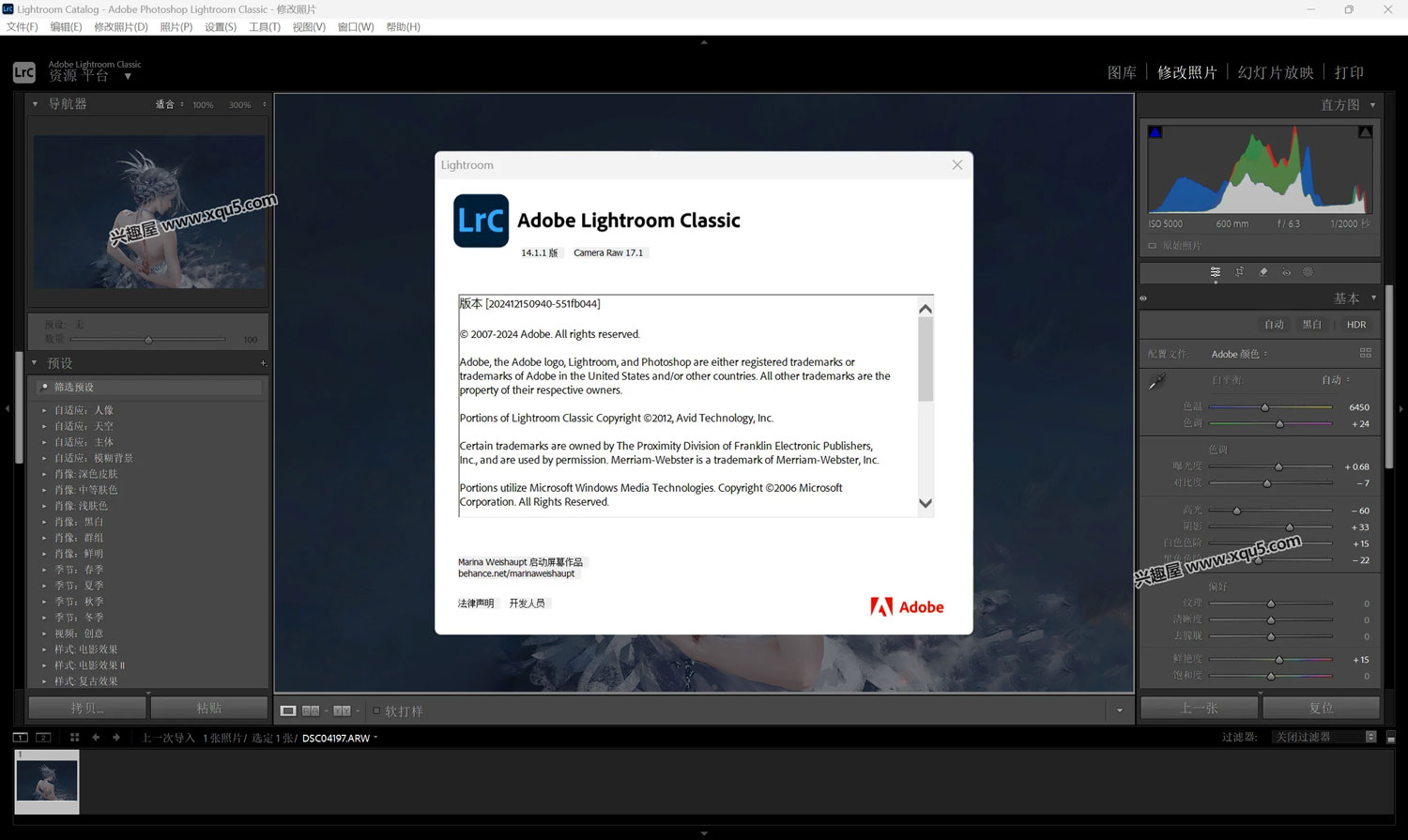Screen dimensions: 1408x840
Task: Switch to before/after YY view icon
Action: 342,710
